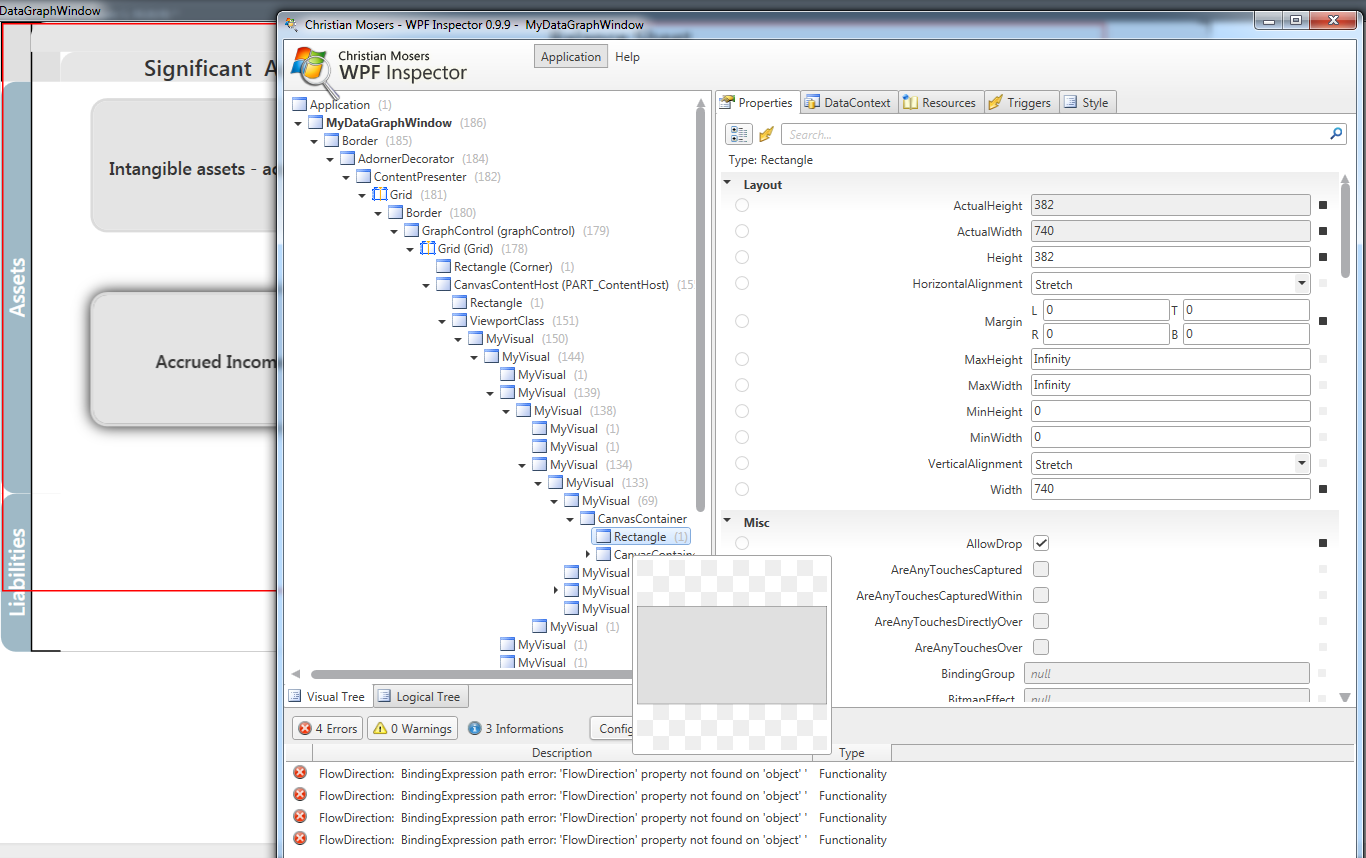The height and width of the screenshot is (858, 1366).
Task: Open the Application menu
Action: [570, 57]
